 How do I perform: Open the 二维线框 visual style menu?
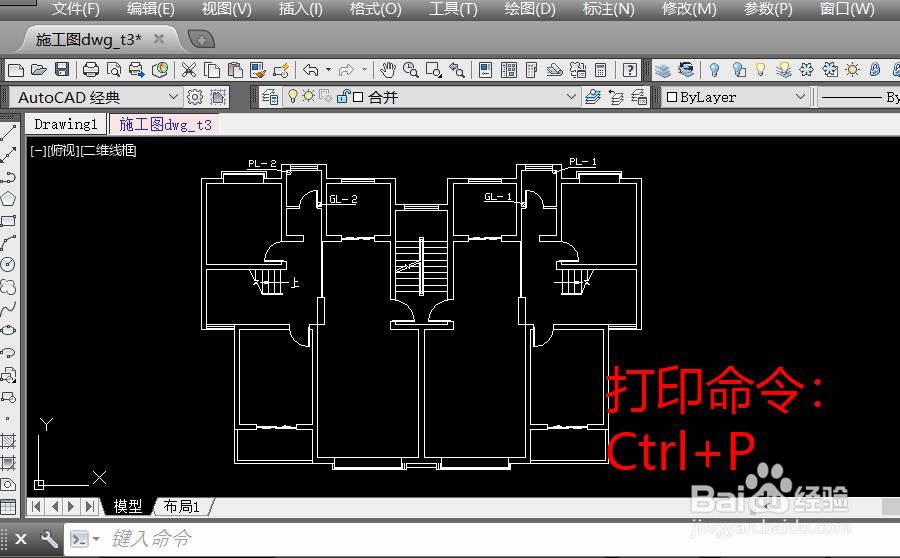pyautogui.click(x=109, y=150)
